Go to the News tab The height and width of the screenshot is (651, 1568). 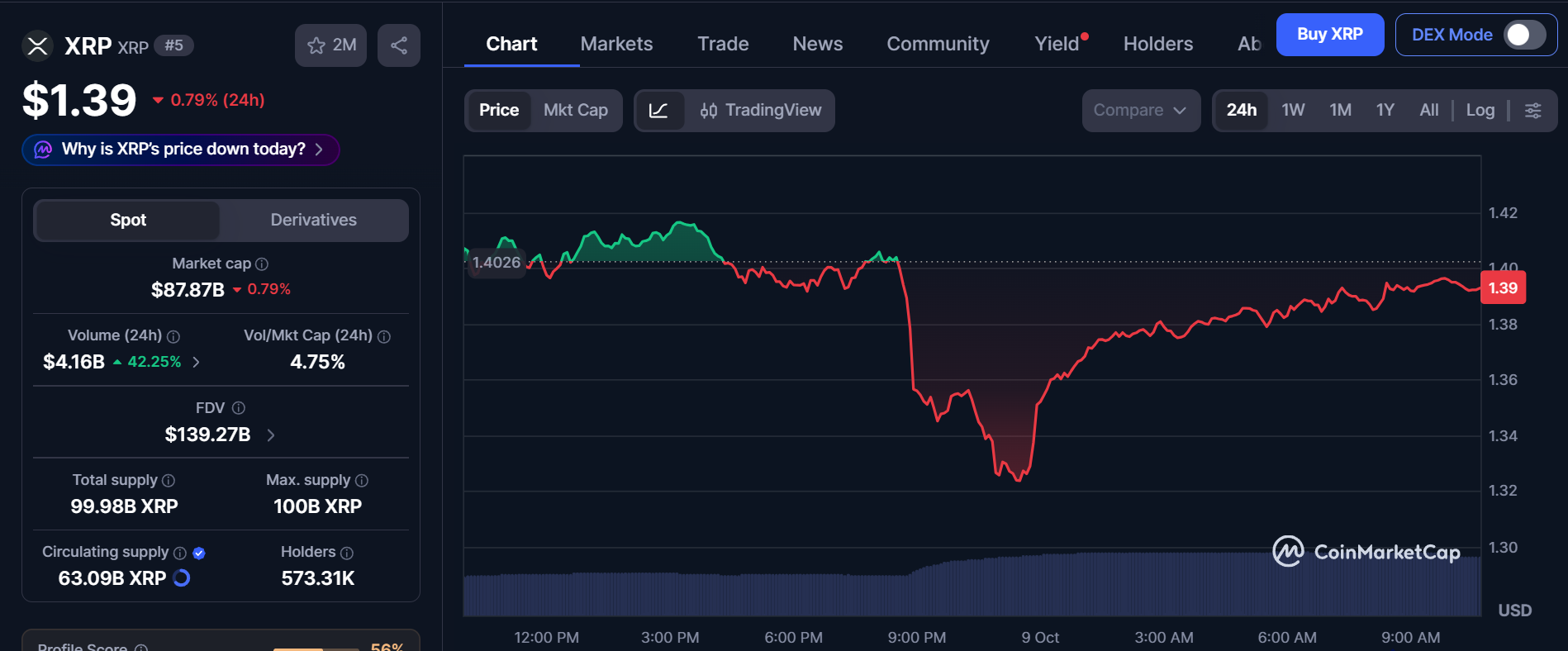tap(818, 44)
